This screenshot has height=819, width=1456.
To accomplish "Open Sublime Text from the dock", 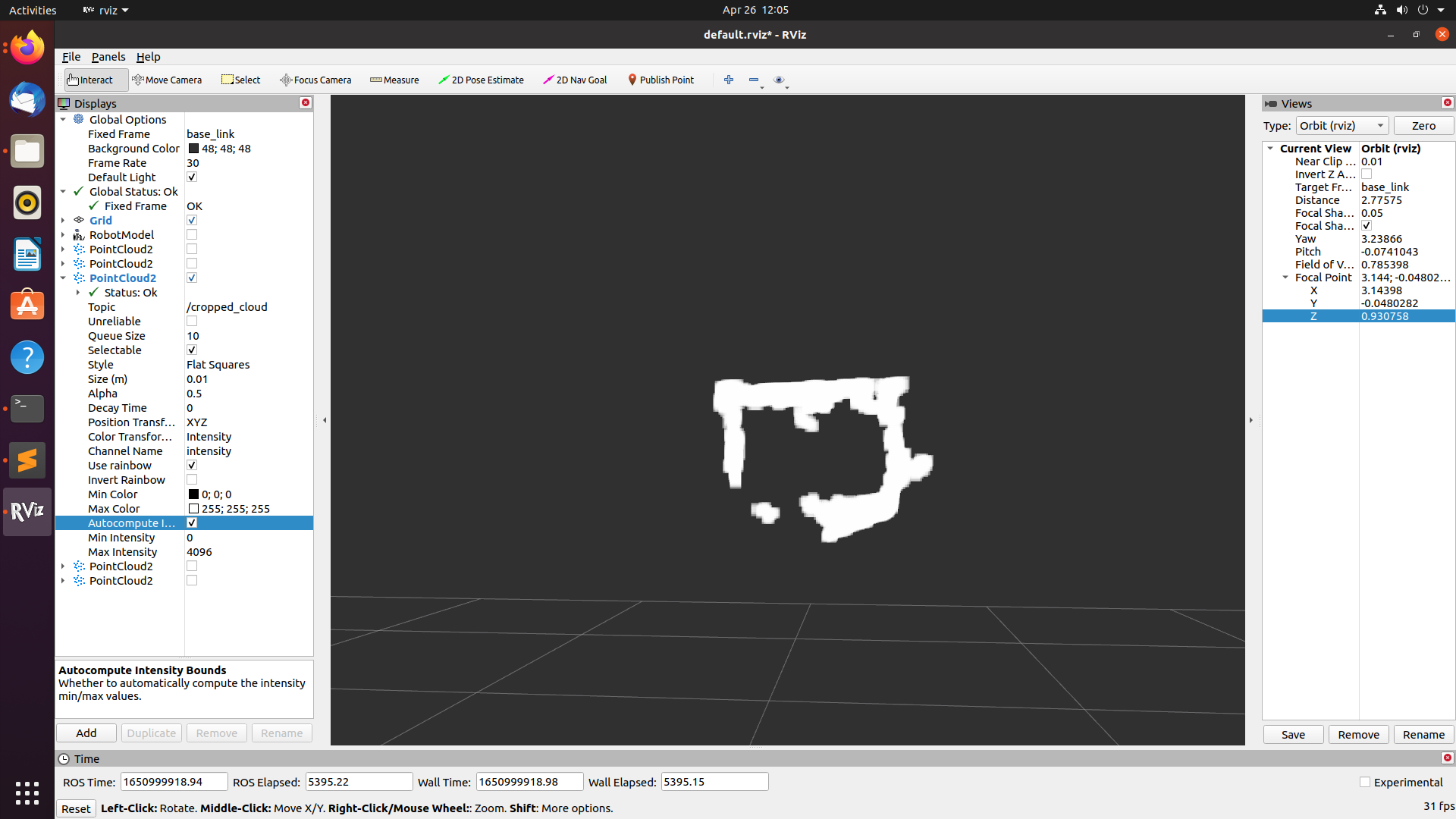I will (27, 460).
